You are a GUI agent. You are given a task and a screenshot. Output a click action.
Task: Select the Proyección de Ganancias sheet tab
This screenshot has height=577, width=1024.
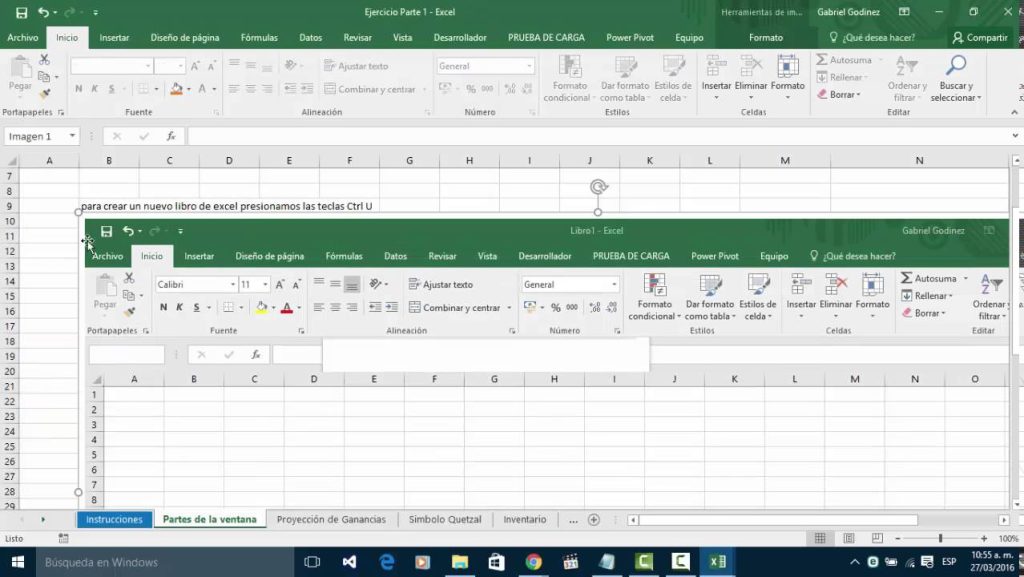pos(331,520)
